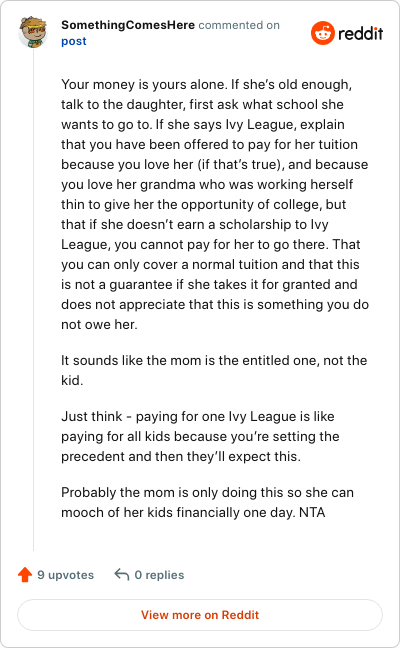The width and height of the screenshot is (400, 648).
Task: Click the "precedent and then they'll expect" line
Action: tap(181, 456)
